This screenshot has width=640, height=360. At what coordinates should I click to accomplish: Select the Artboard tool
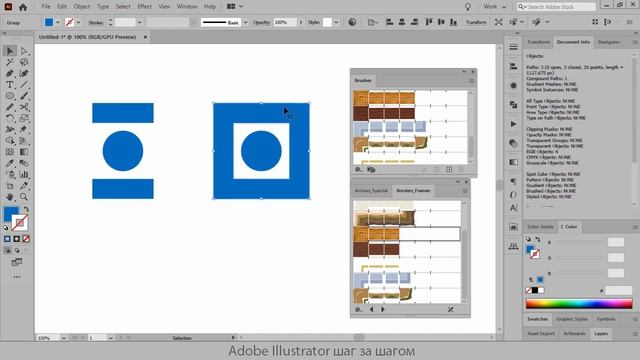(10, 186)
